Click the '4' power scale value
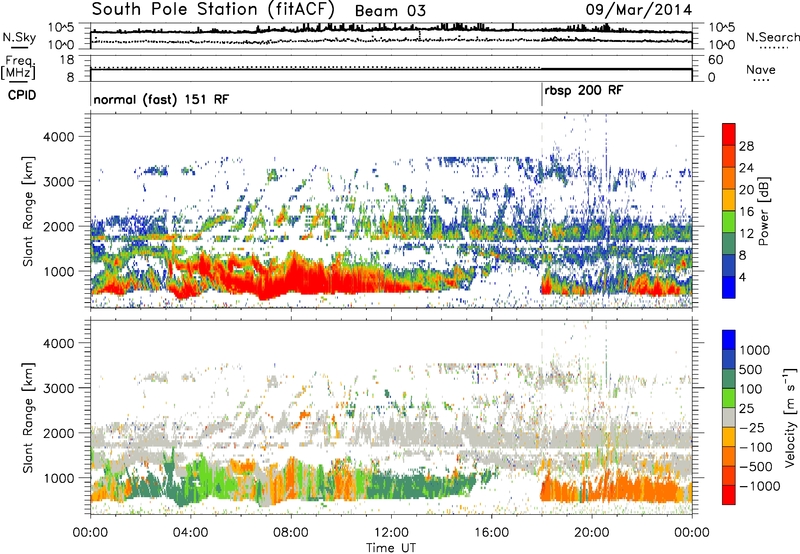 click(x=742, y=277)
